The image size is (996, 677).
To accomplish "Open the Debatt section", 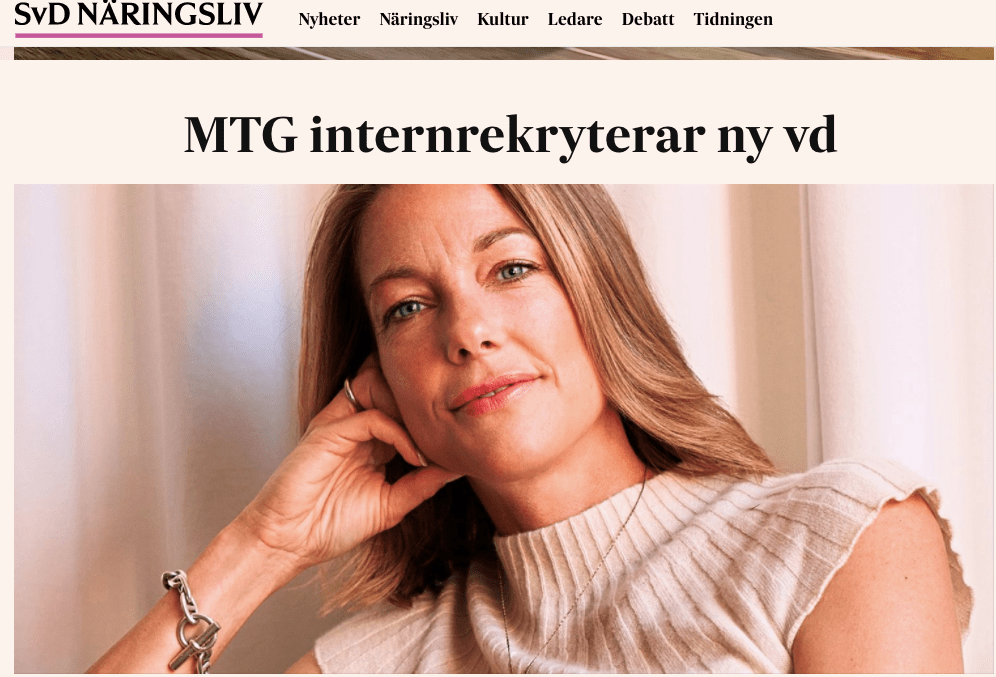I will (648, 20).
